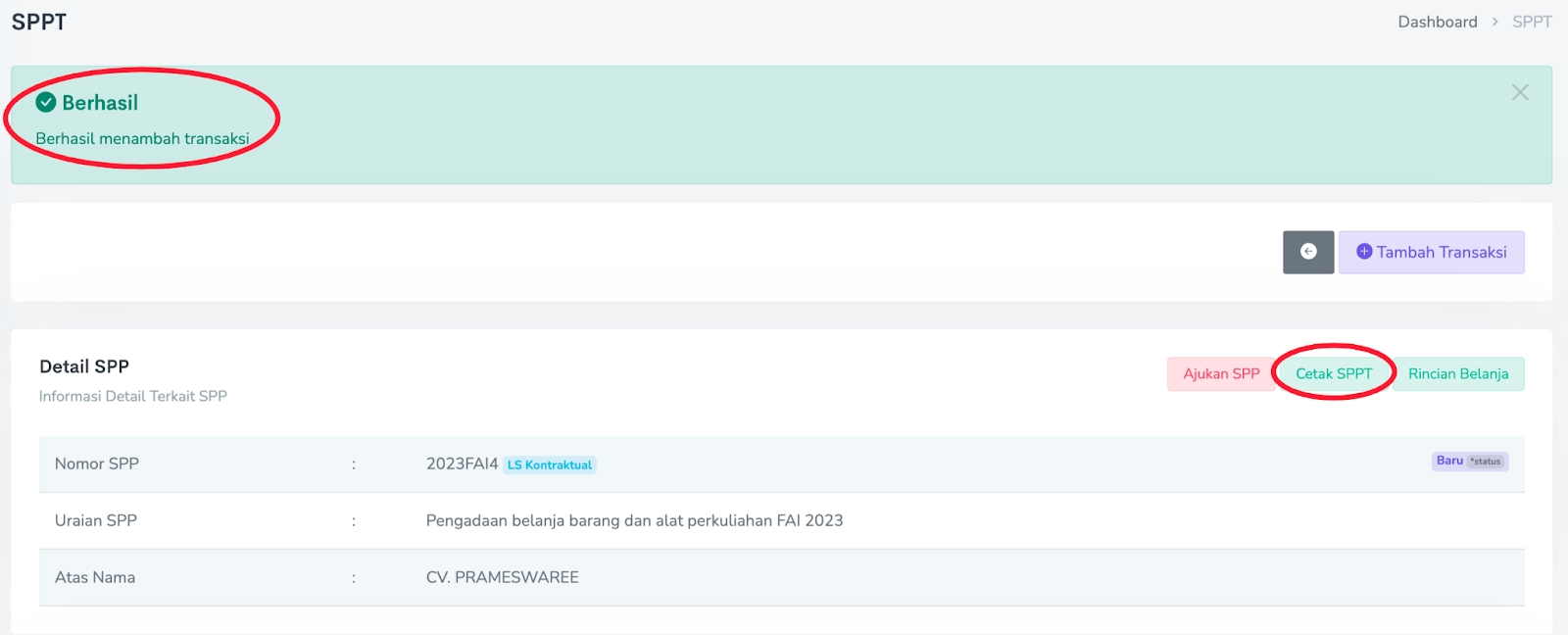The height and width of the screenshot is (635, 1568).
Task: Open Rincian Belanja
Action: tap(1457, 373)
